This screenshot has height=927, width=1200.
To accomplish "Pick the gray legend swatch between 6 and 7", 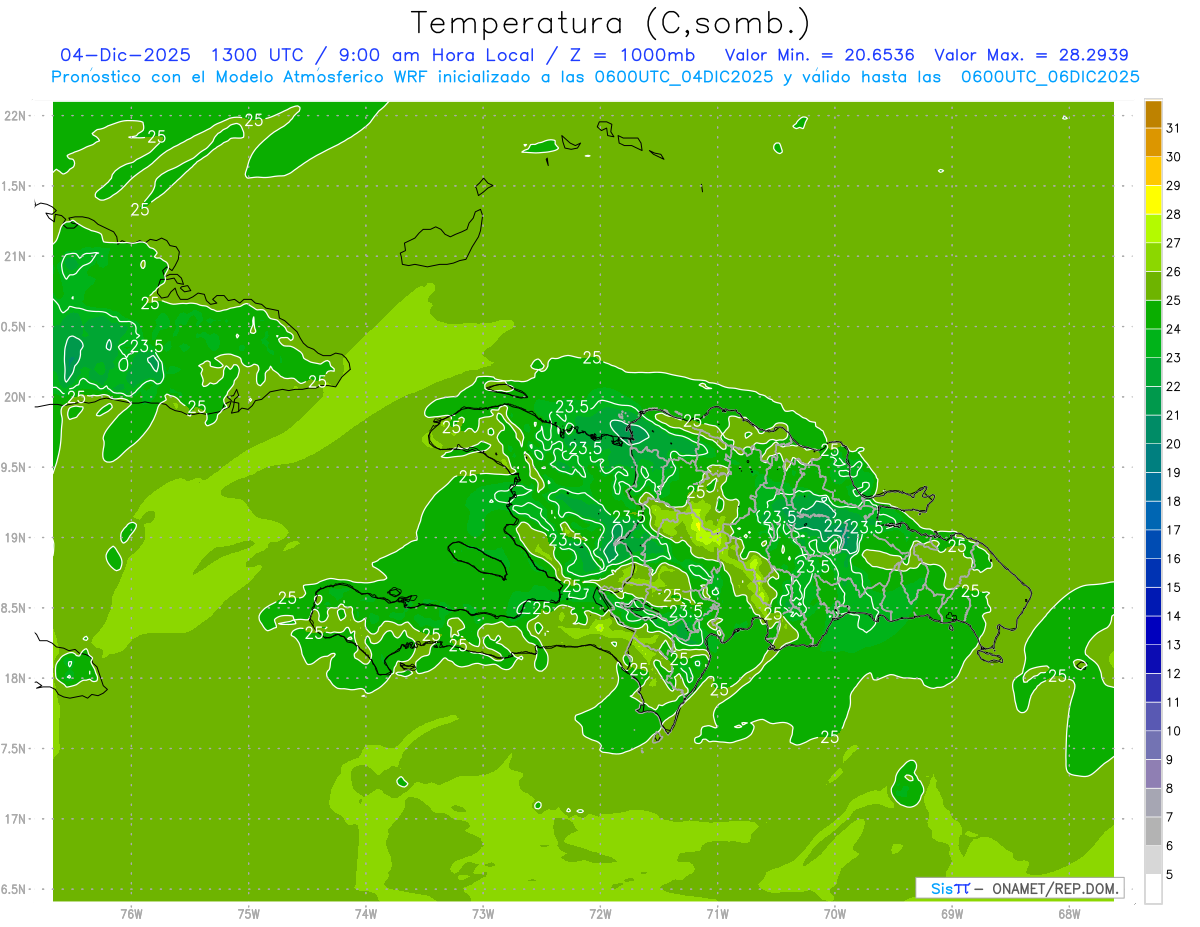I will pyautogui.click(x=1153, y=830).
